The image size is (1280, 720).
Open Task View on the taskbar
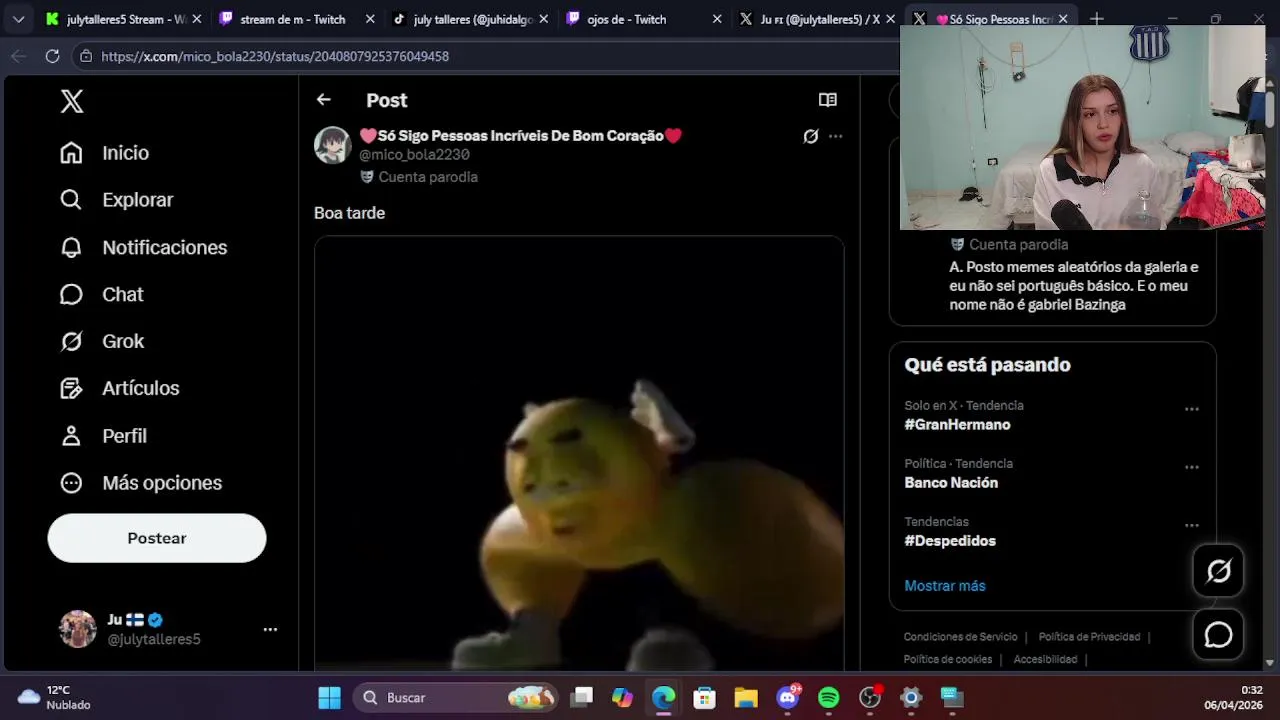point(582,697)
